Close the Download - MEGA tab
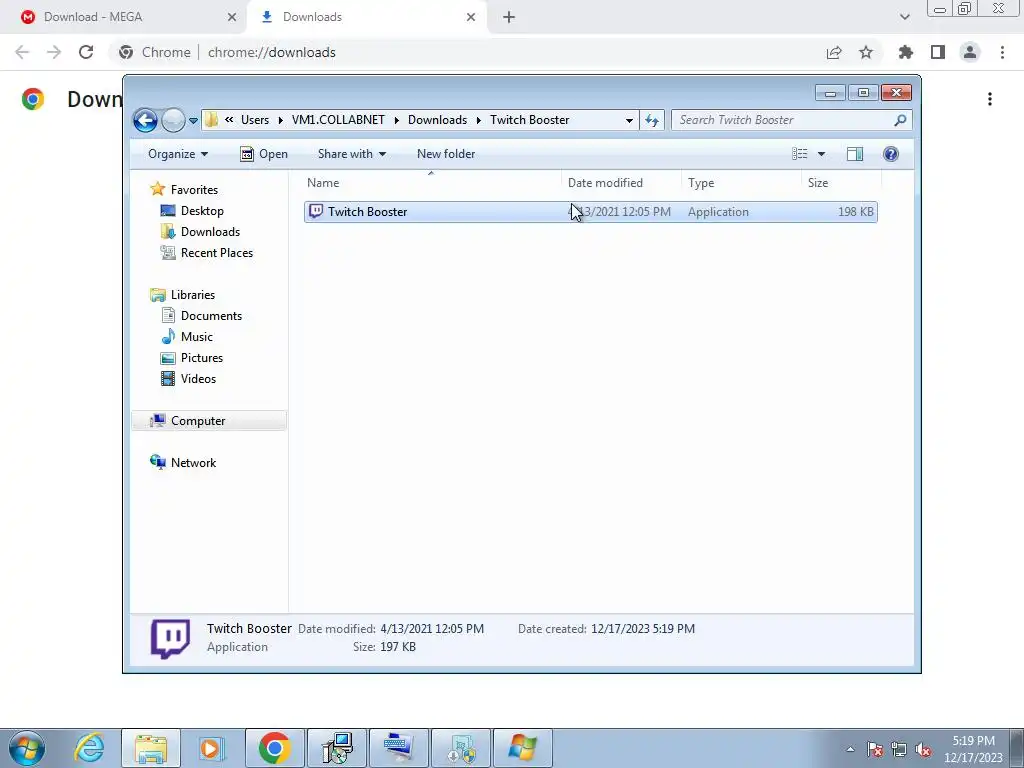 [x=232, y=17]
